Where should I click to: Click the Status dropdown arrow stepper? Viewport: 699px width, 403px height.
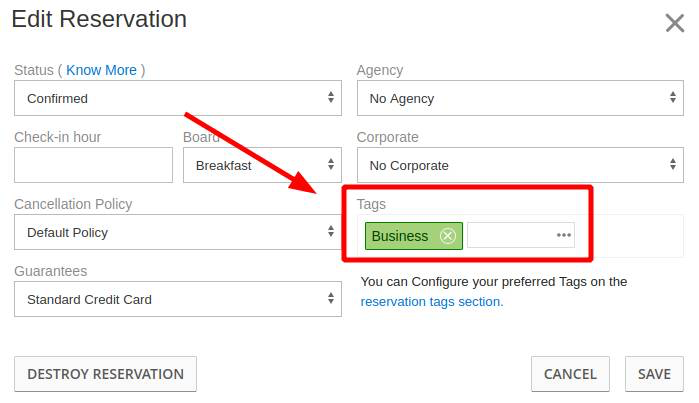pyautogui.click(x=331, y=97)
